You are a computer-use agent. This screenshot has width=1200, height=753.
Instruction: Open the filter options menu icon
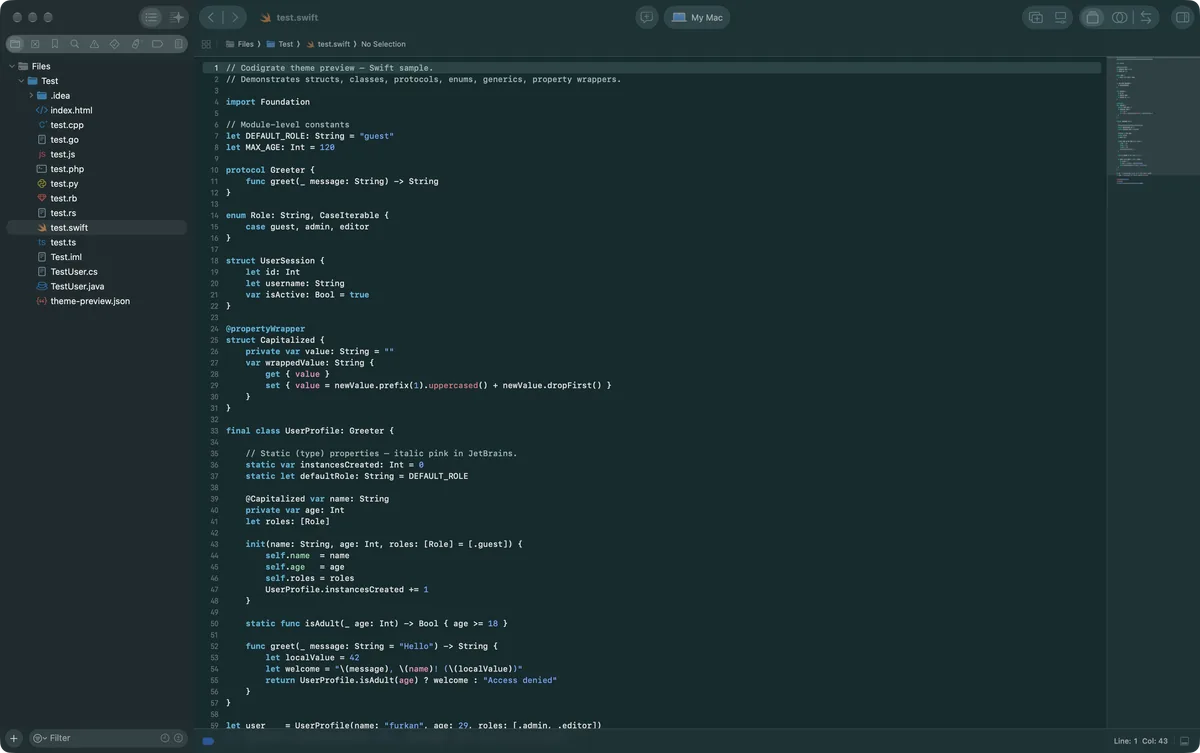tap(39, 738)
